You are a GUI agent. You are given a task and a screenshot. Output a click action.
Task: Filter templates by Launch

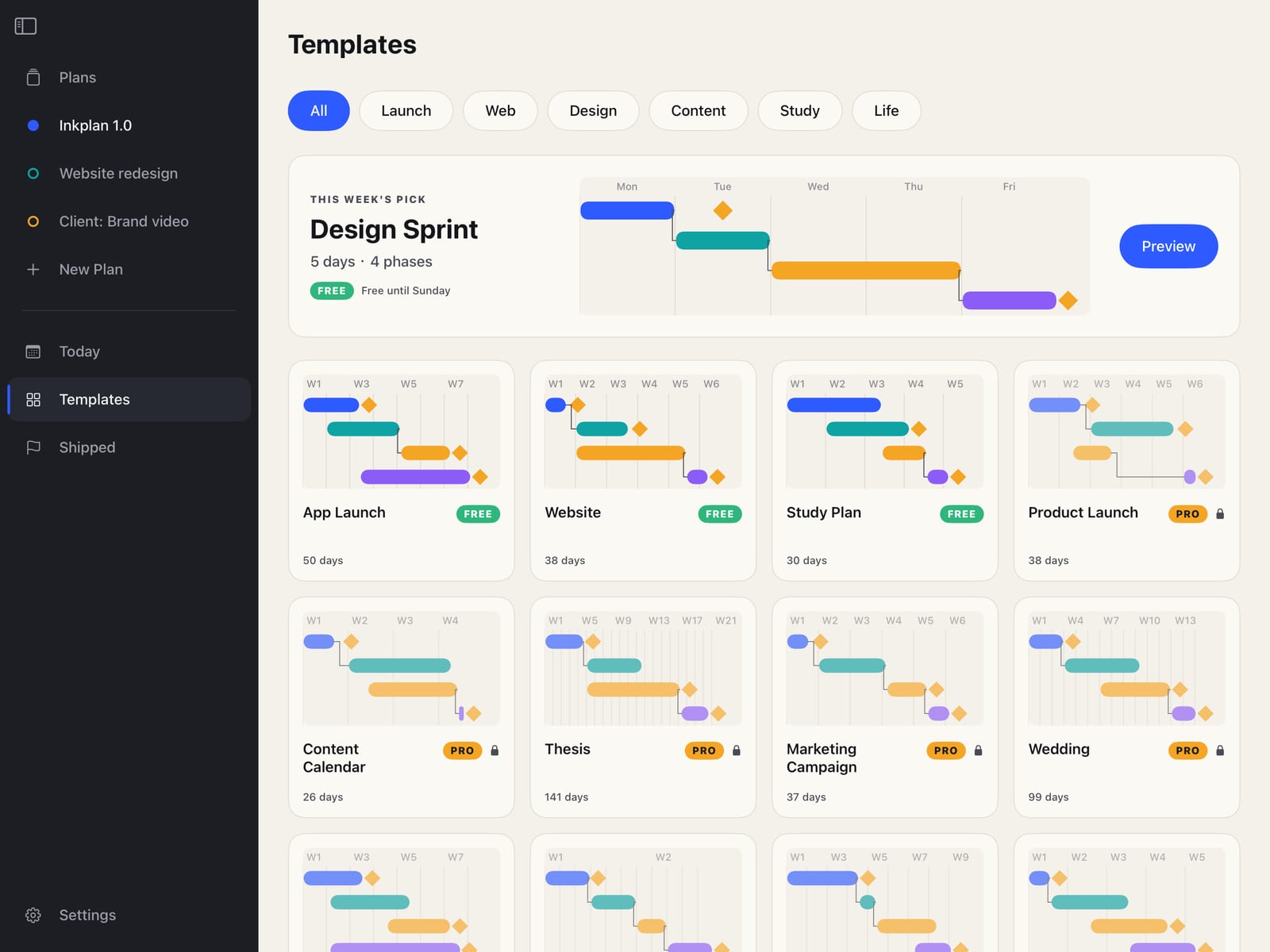pyautogui.click(x=406, y=111)
